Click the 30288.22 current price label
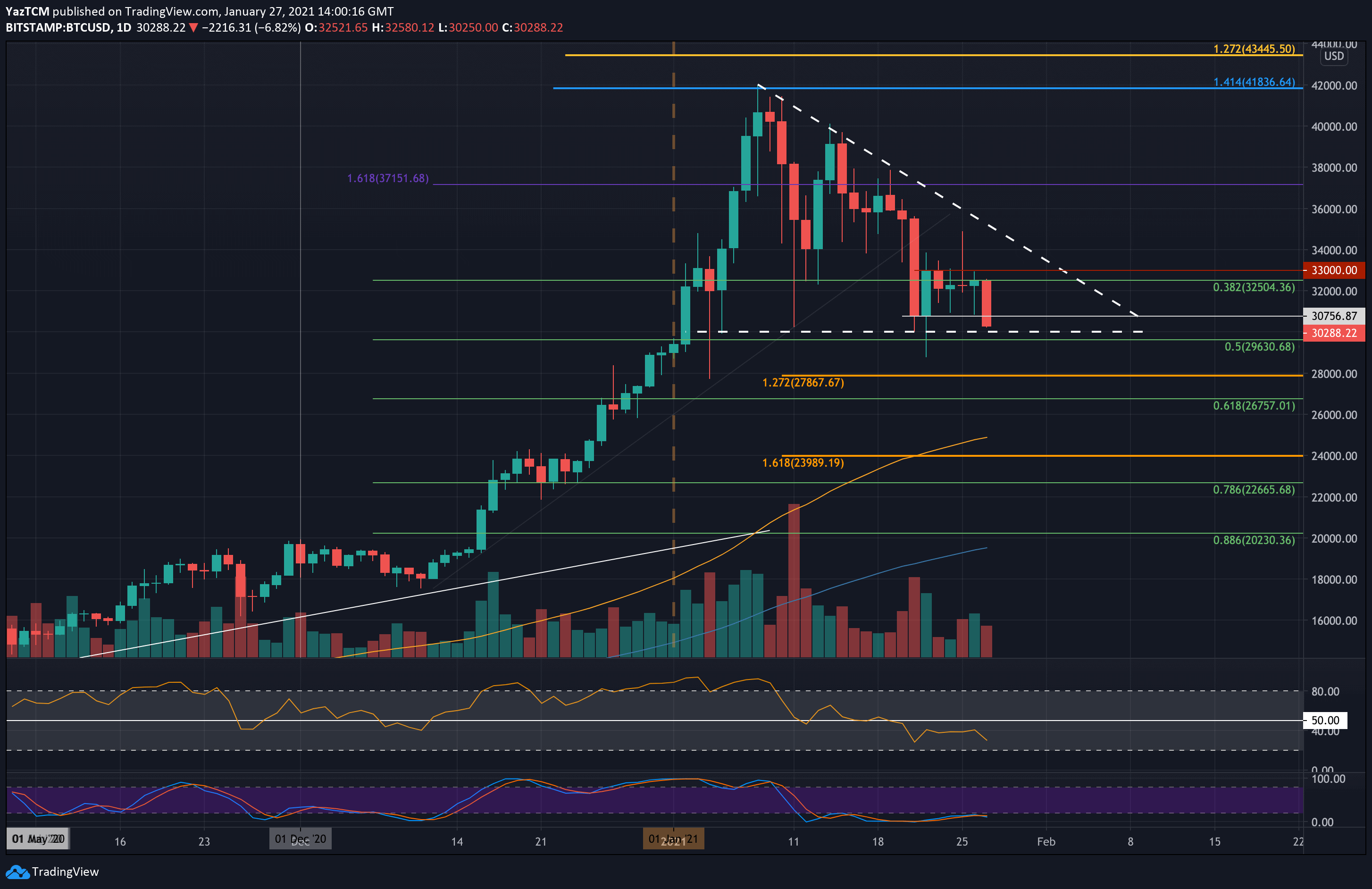Image resolution: width=1372 pixels, height=889 pixels. (1334, 333)
